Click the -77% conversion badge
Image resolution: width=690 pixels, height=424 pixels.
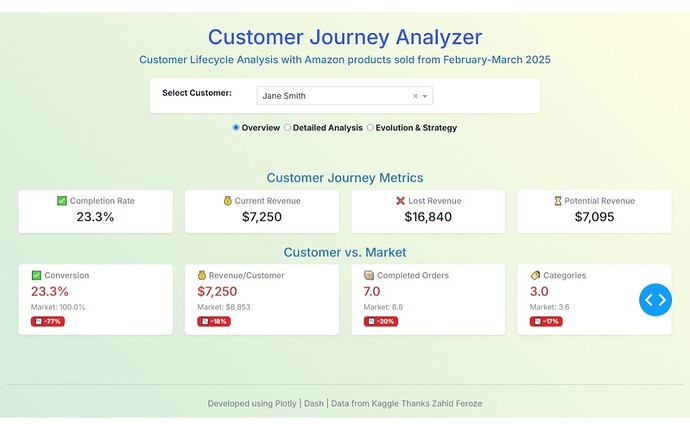point(48,321)
